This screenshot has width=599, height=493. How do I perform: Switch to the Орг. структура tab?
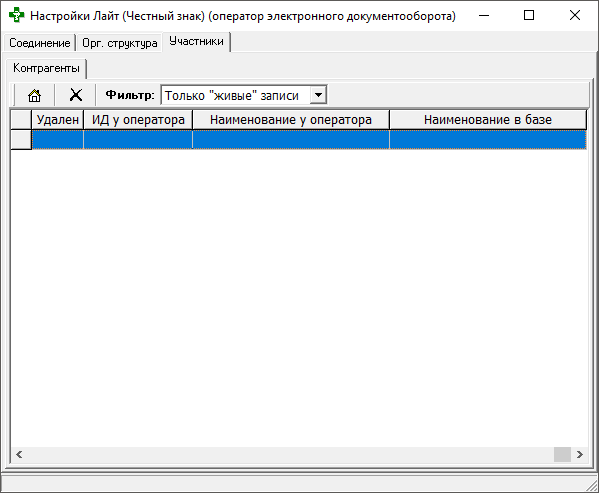pos(120,43)
